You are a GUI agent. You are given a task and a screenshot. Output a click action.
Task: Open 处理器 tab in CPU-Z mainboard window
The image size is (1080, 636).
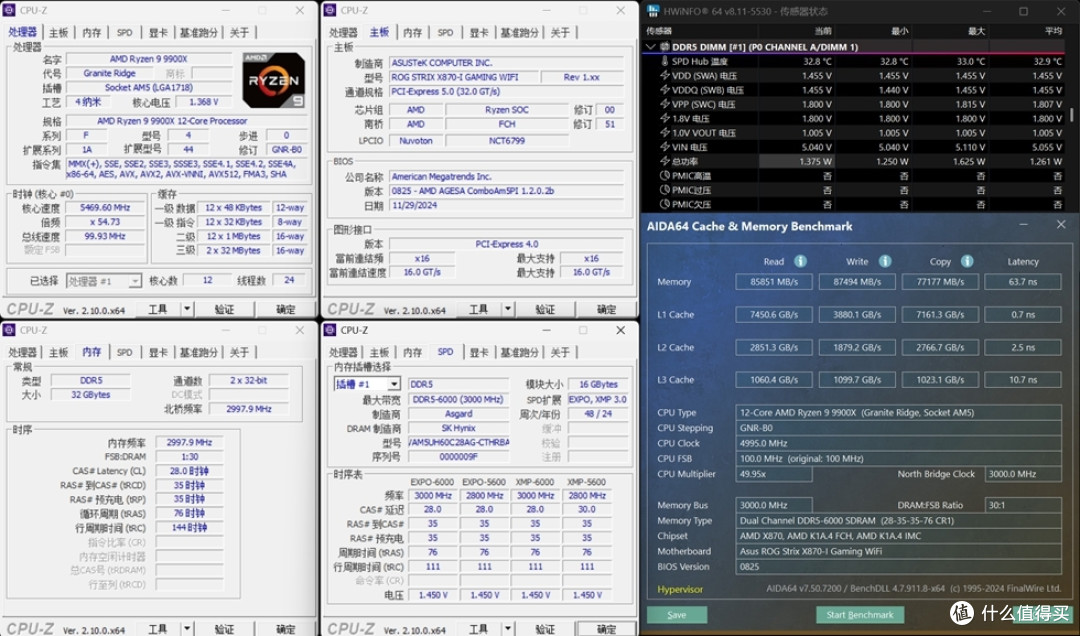343,32
